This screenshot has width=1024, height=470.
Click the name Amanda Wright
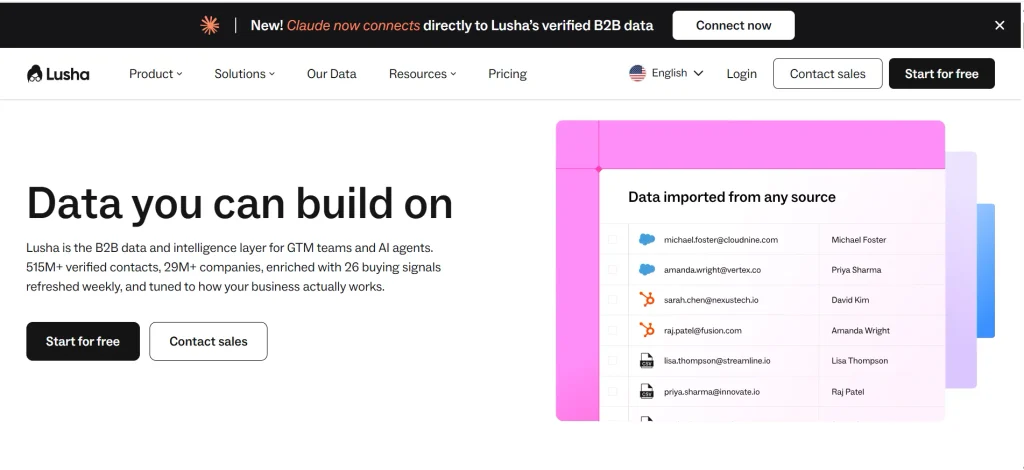(x=860, y=330)
